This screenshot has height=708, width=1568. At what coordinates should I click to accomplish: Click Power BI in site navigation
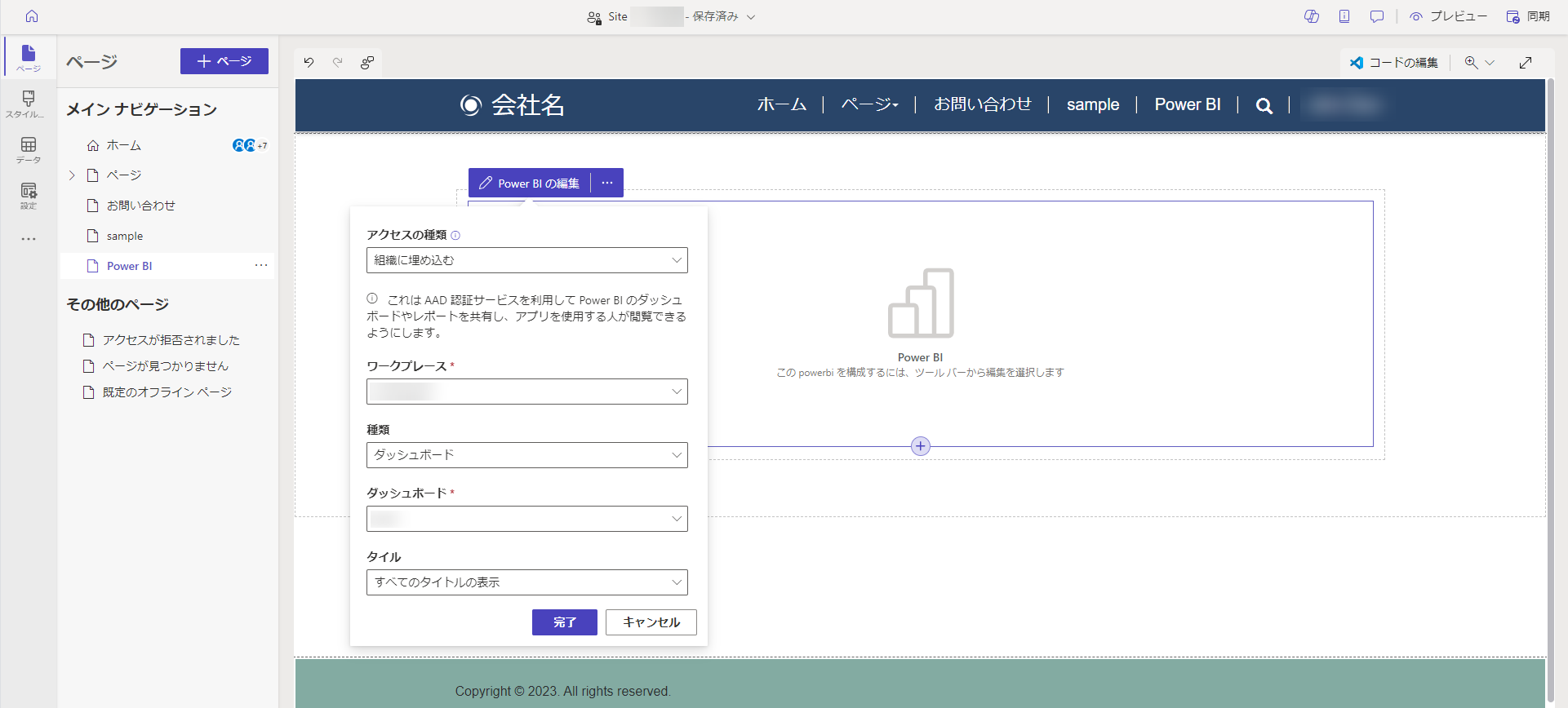pyautogui.click(x=1188, y=104)
